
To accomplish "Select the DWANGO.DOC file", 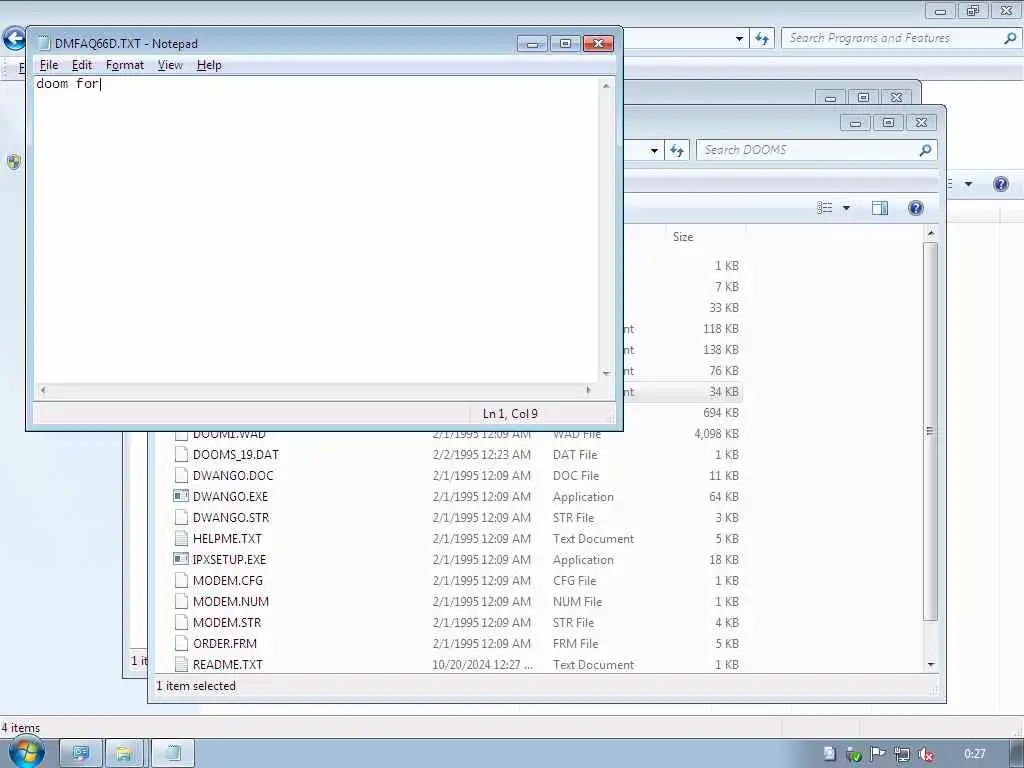I will pos(233,475).
